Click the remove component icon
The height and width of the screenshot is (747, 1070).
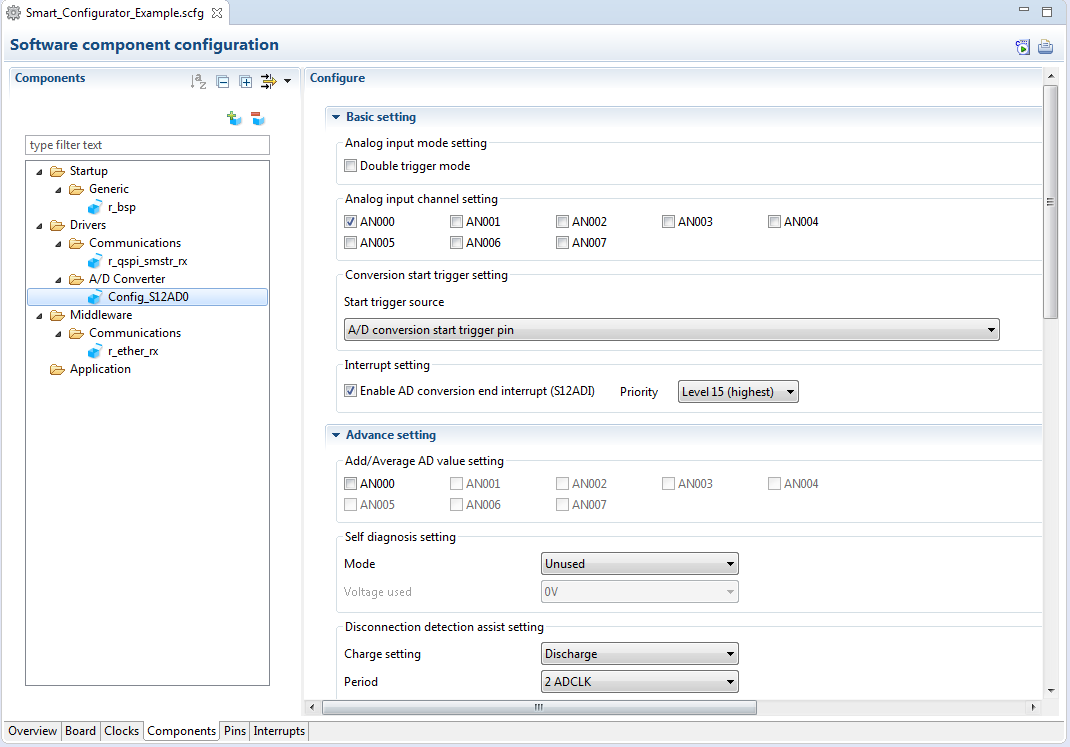[257, 118]
